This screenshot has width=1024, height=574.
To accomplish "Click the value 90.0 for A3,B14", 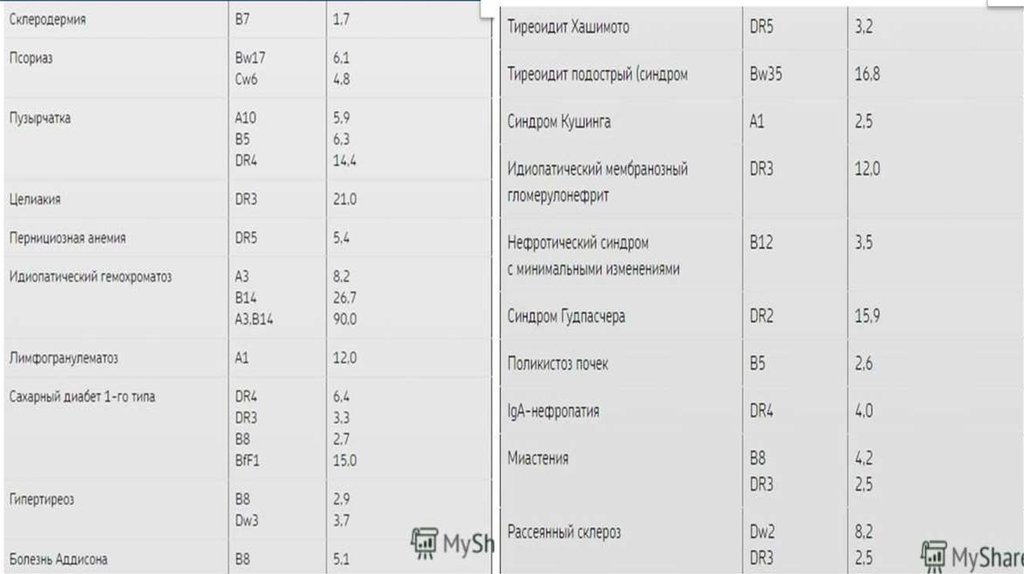I will tap(345, 319).
